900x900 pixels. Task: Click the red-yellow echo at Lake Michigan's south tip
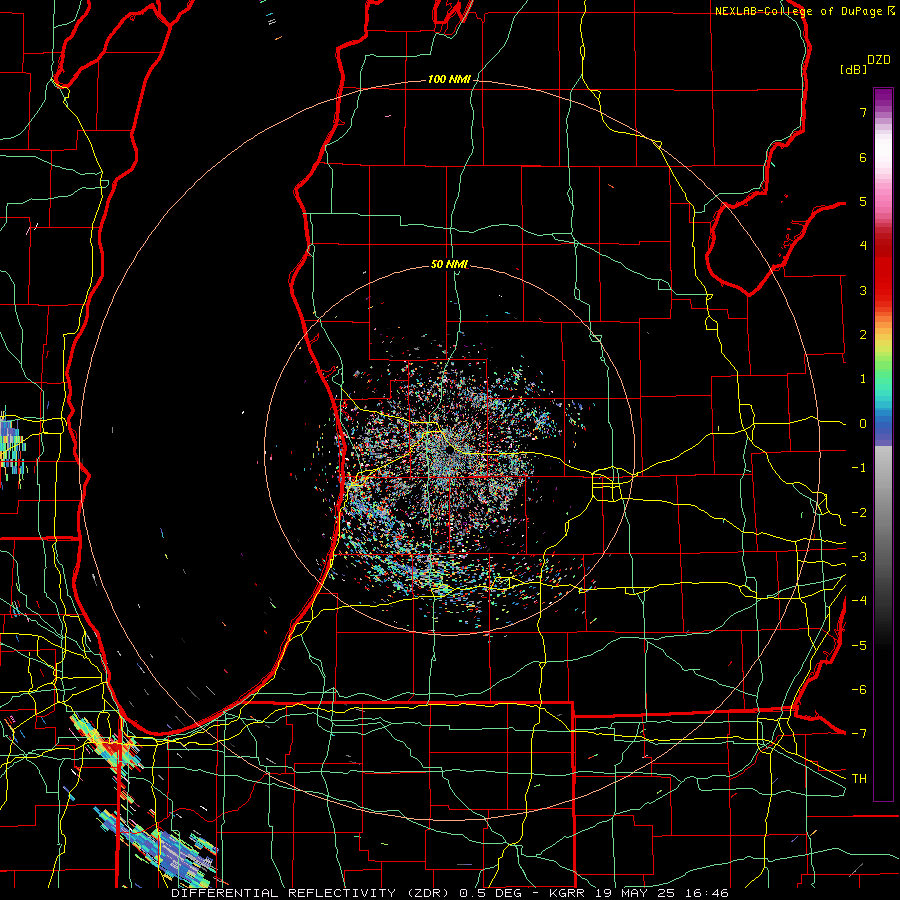109,742
